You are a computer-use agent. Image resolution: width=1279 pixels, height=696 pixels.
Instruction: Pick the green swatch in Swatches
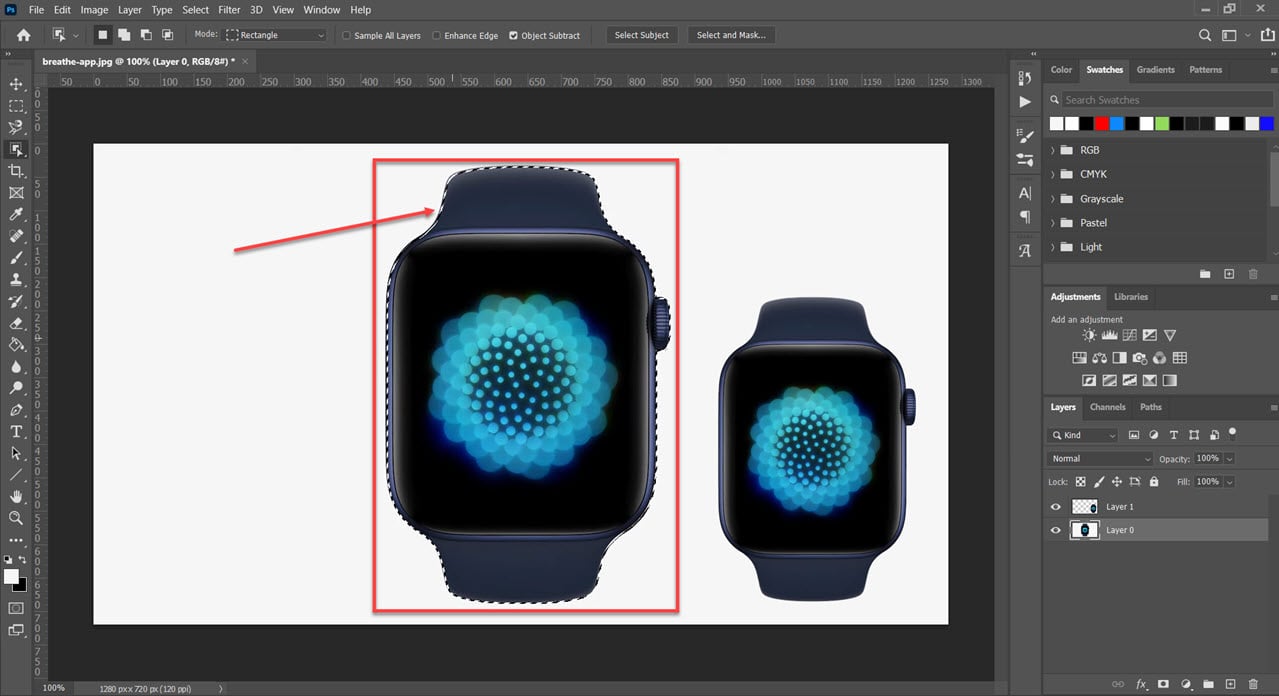(x=1161, y=124)
